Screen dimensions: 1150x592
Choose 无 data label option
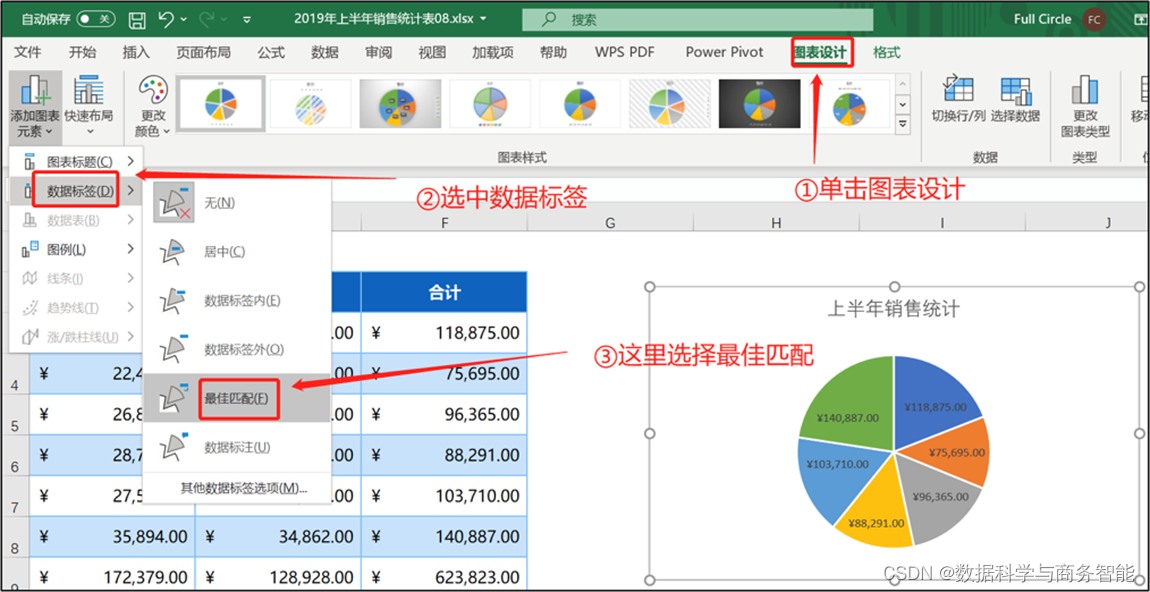coord(237,202)
